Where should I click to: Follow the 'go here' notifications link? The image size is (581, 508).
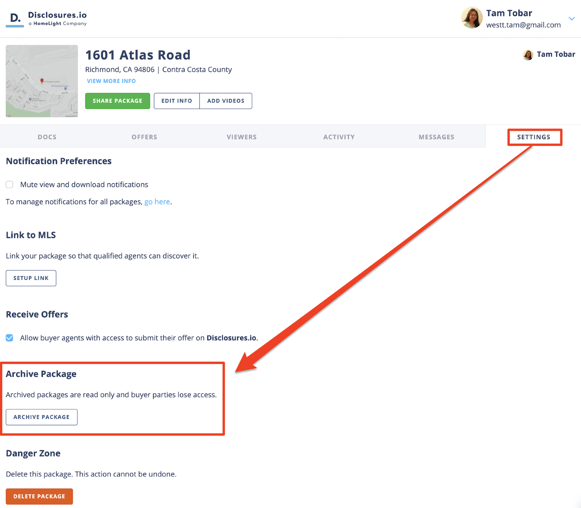point(157,202)
